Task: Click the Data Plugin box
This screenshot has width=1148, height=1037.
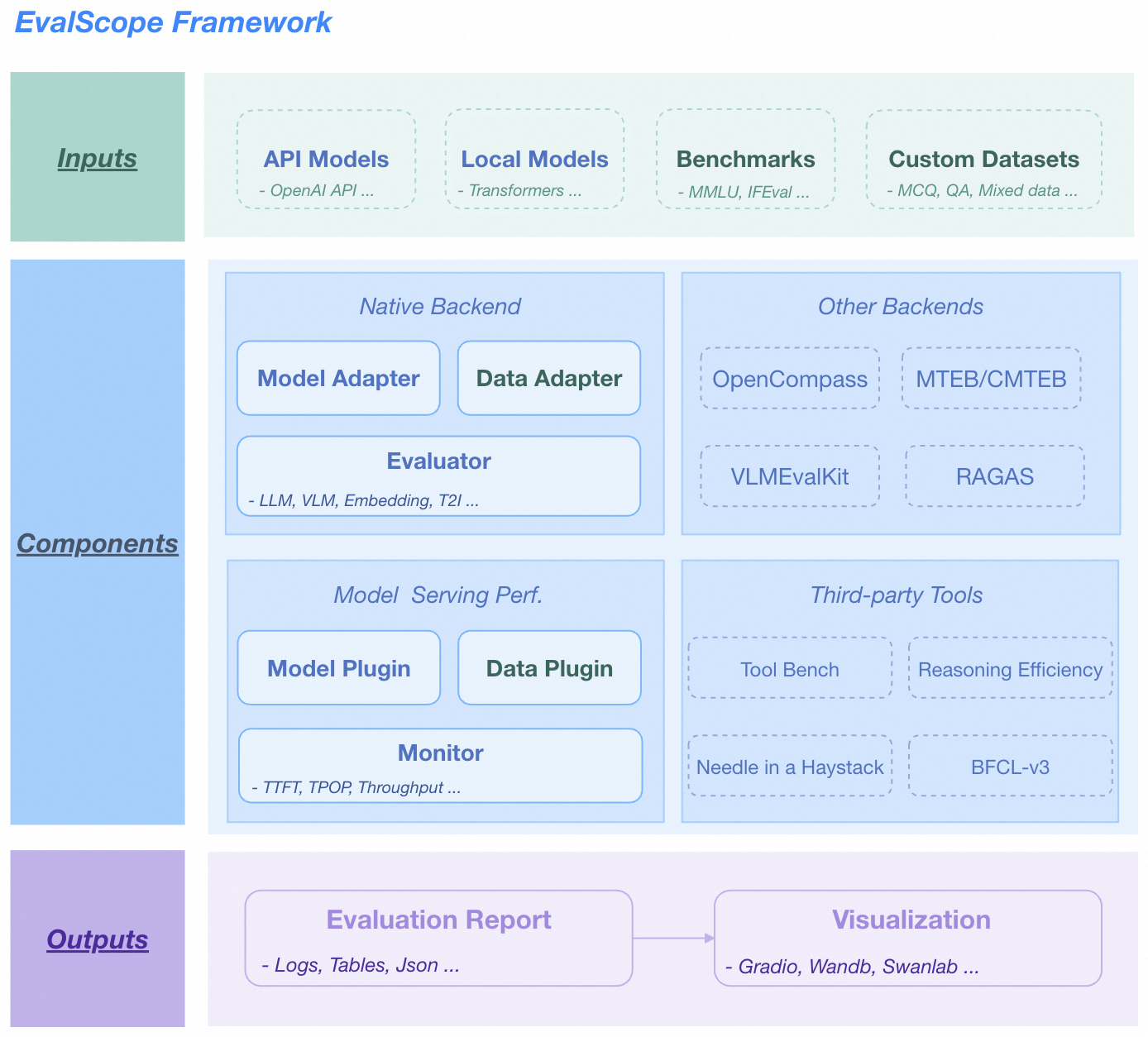Action: coord(548,667)
